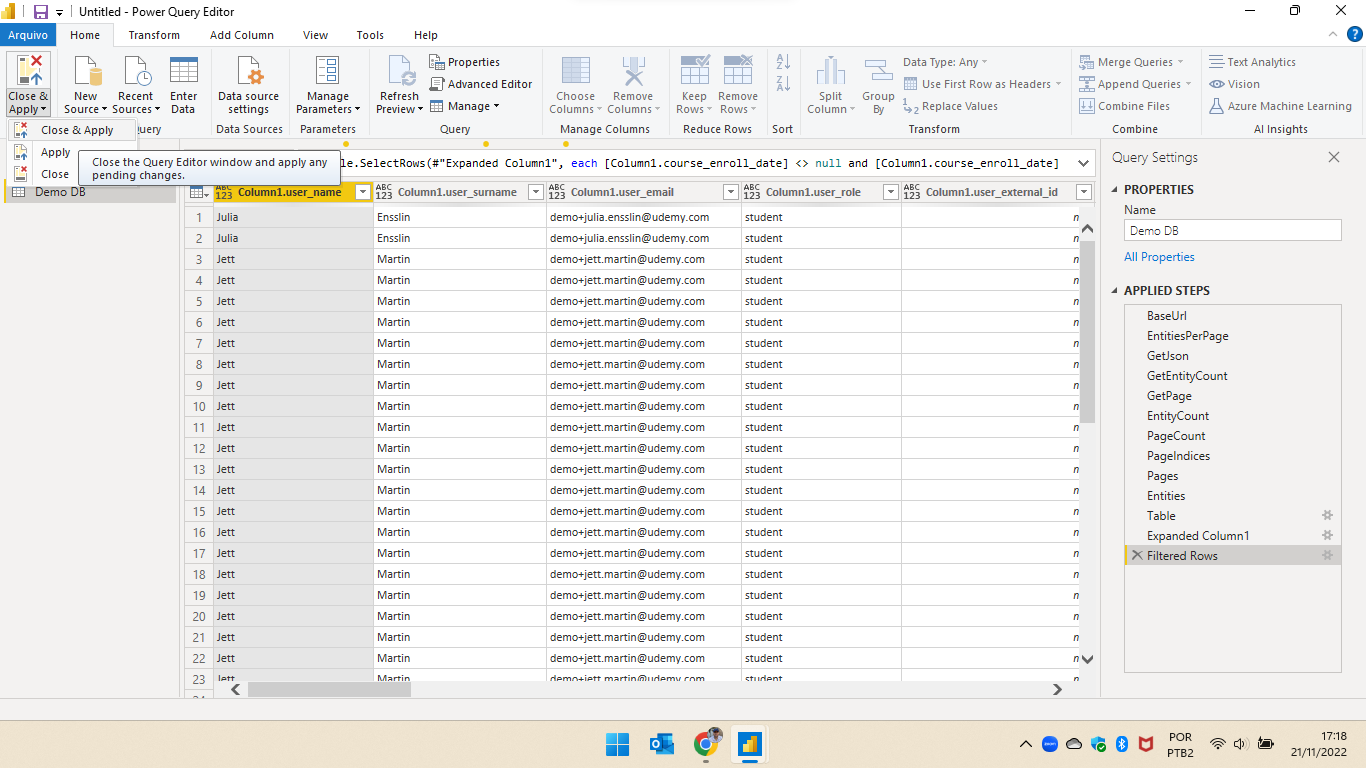This screenshot has width=1366, height=768.
Task: Delete the Filtered Rows step via X
Action: pos(1136,555)
